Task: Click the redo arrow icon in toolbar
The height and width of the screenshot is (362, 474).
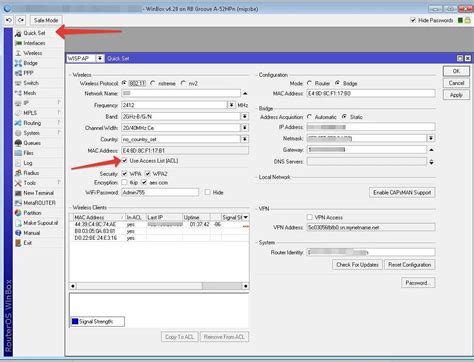Action: click(x=21, y=20)
